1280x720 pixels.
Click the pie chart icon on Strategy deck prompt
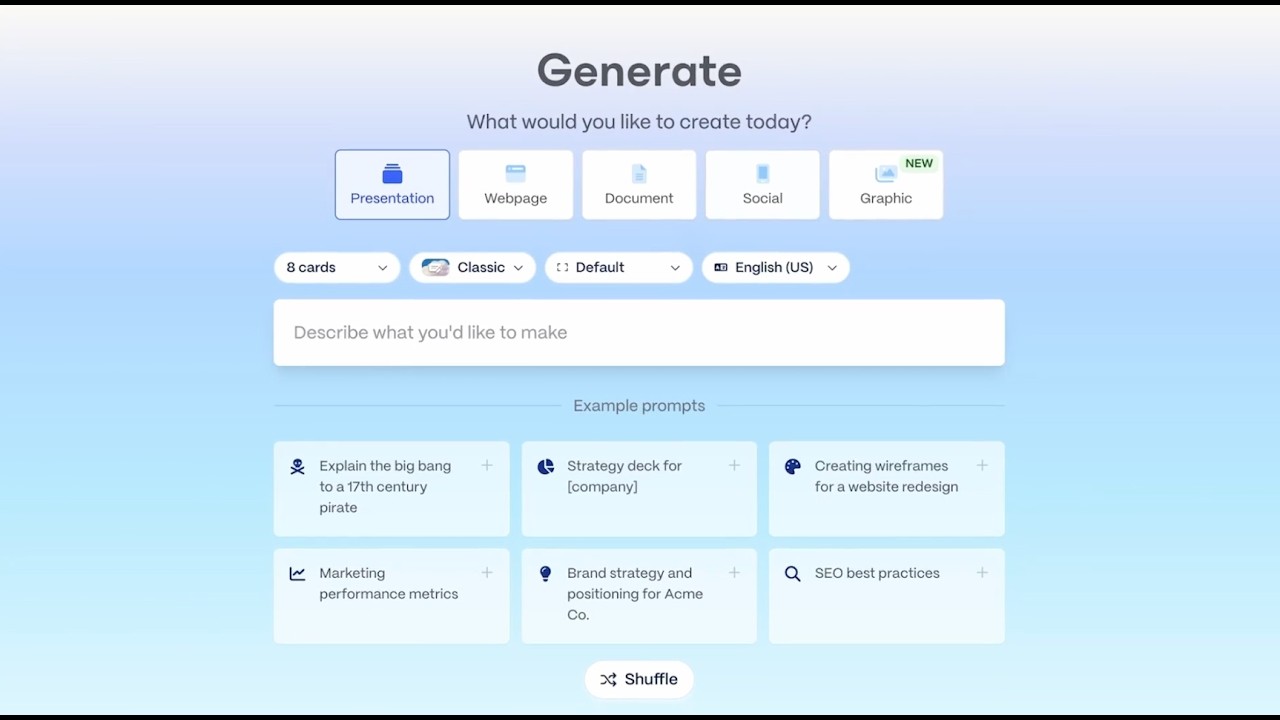click(545, 466)
